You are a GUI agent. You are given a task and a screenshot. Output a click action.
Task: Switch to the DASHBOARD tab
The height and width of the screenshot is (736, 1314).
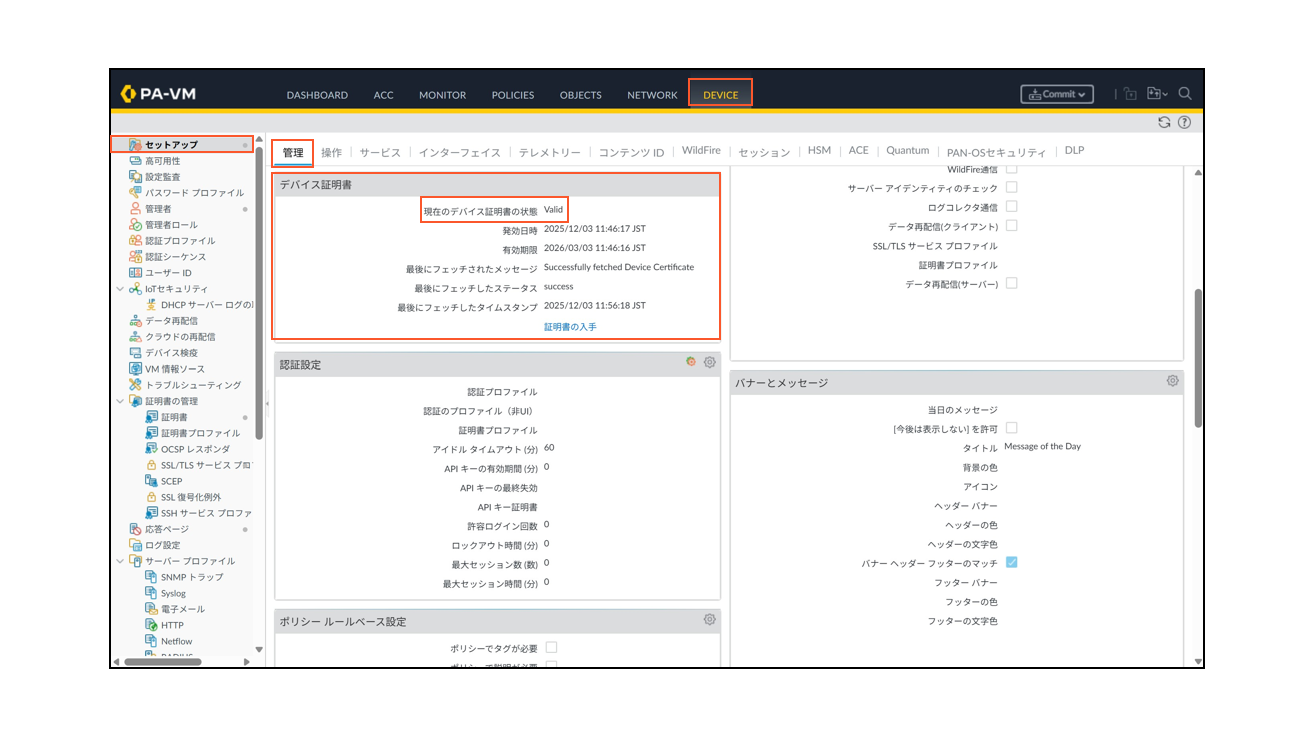[x=317, y=95]
